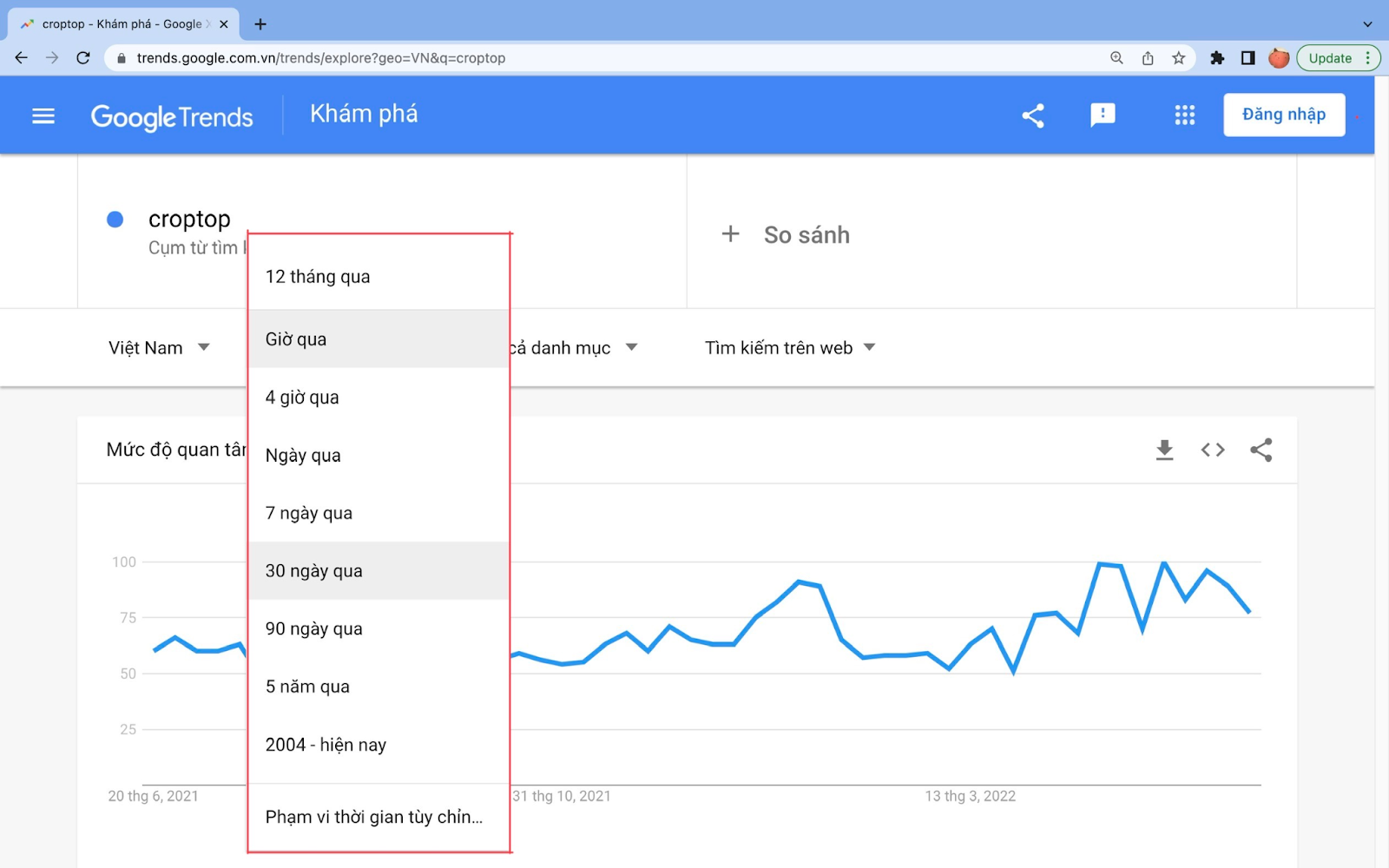Close the croptop Google Trends tab
Viewport: 1389px width, 868px height.
(224, 24)
